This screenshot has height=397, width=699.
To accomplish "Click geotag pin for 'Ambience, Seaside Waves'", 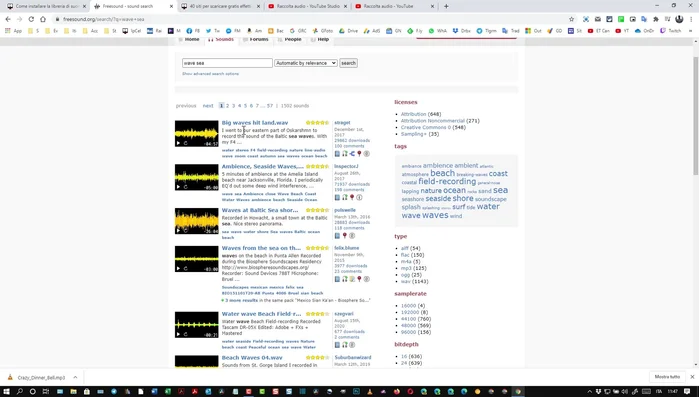I will click(x=352, y=197).
